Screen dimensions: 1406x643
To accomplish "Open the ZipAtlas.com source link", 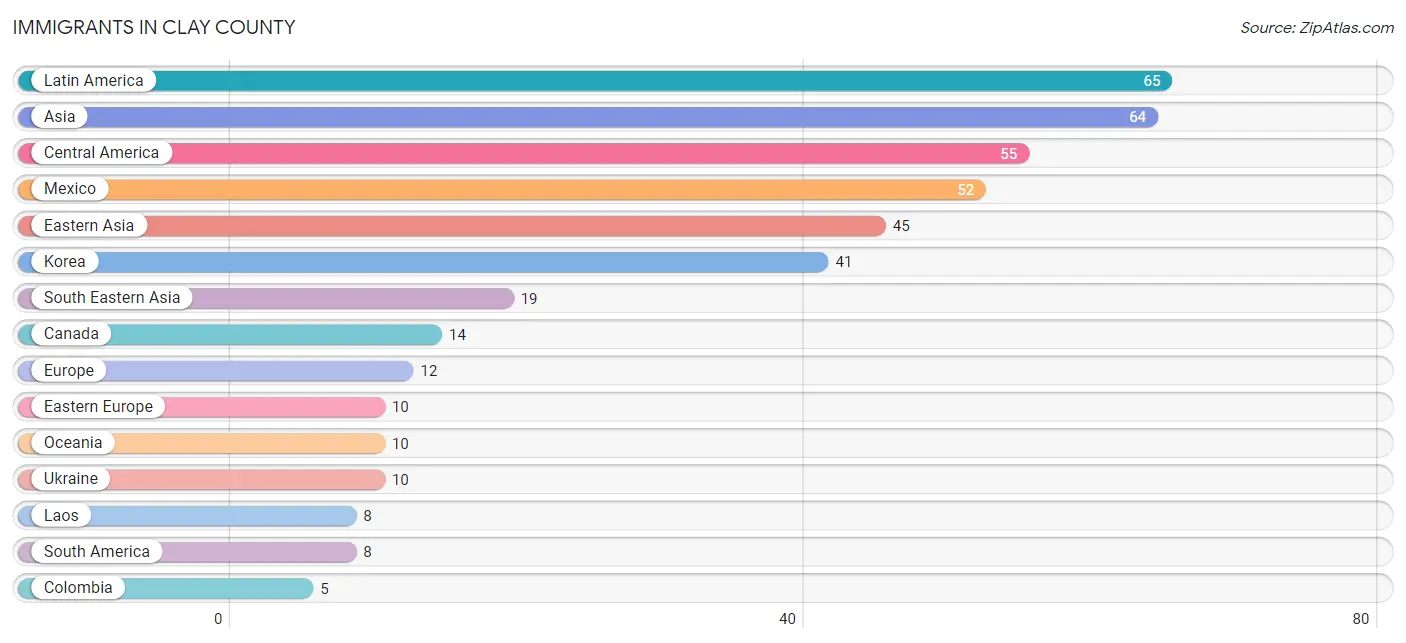I will coord(1317,27).
